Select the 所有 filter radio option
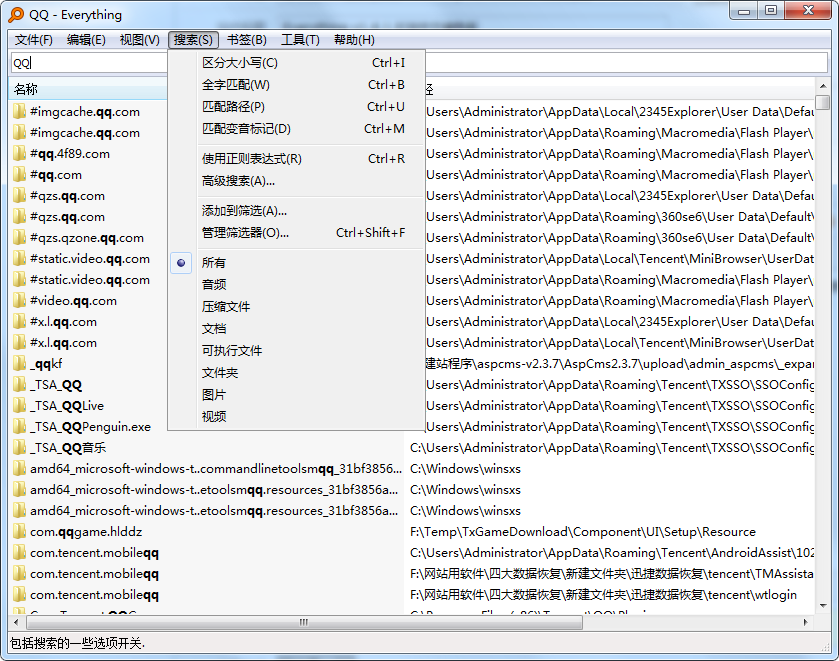The height and width of the screenshot is (661, 839). [x=296, y=262]
